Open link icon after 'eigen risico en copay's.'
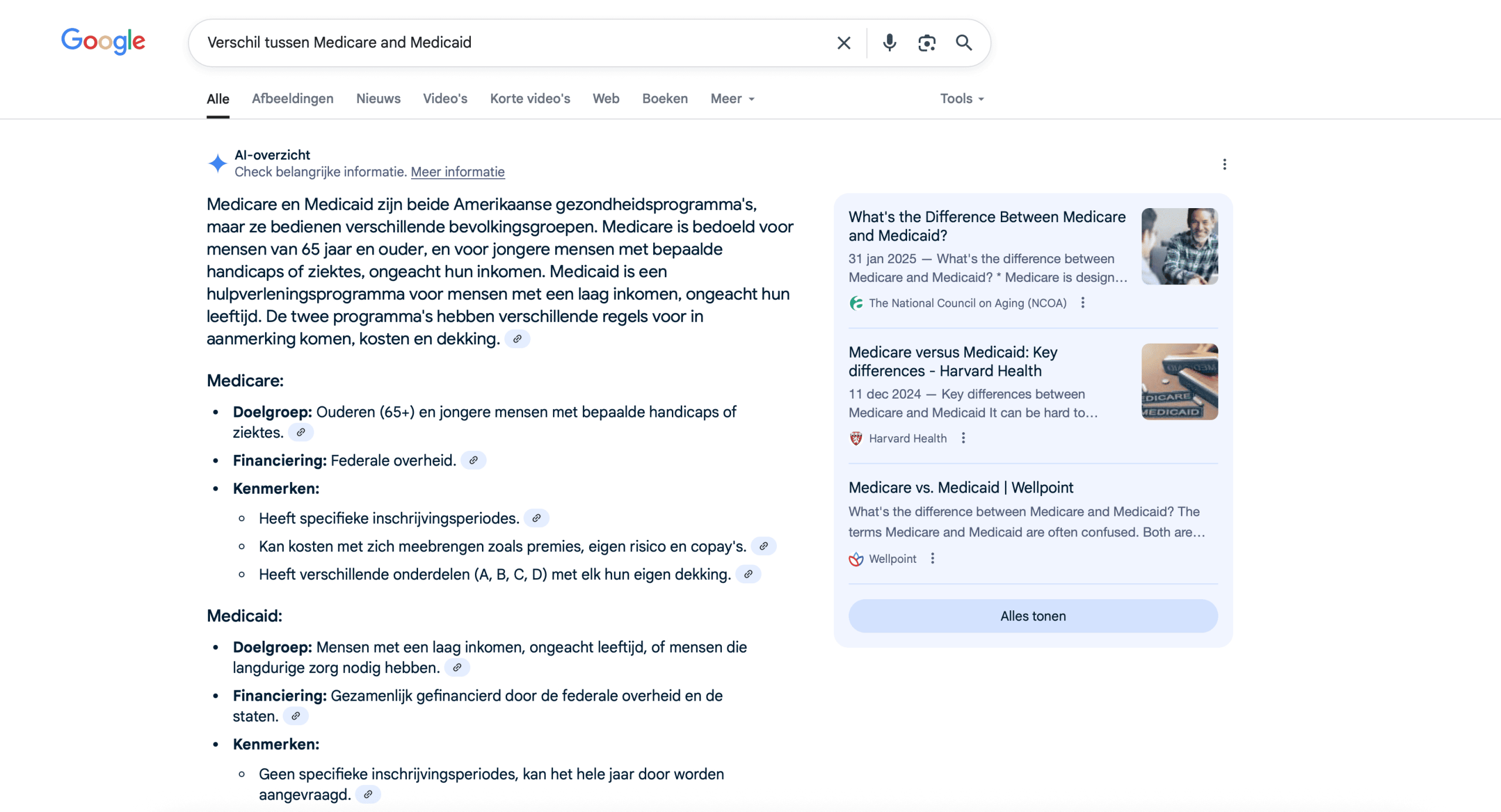 763,546
